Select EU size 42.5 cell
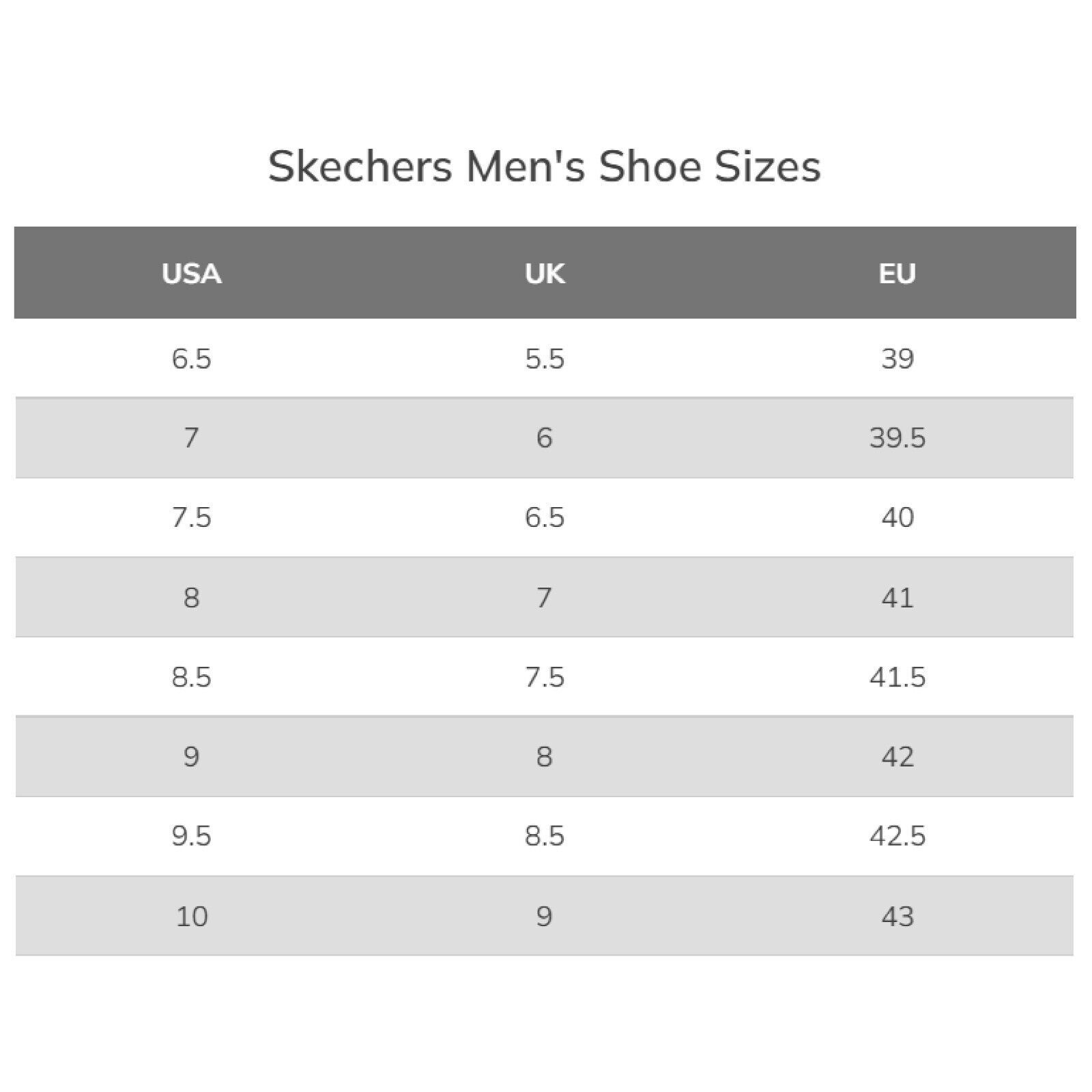This screenshot has height=1092, width=1092. [897, 836]
